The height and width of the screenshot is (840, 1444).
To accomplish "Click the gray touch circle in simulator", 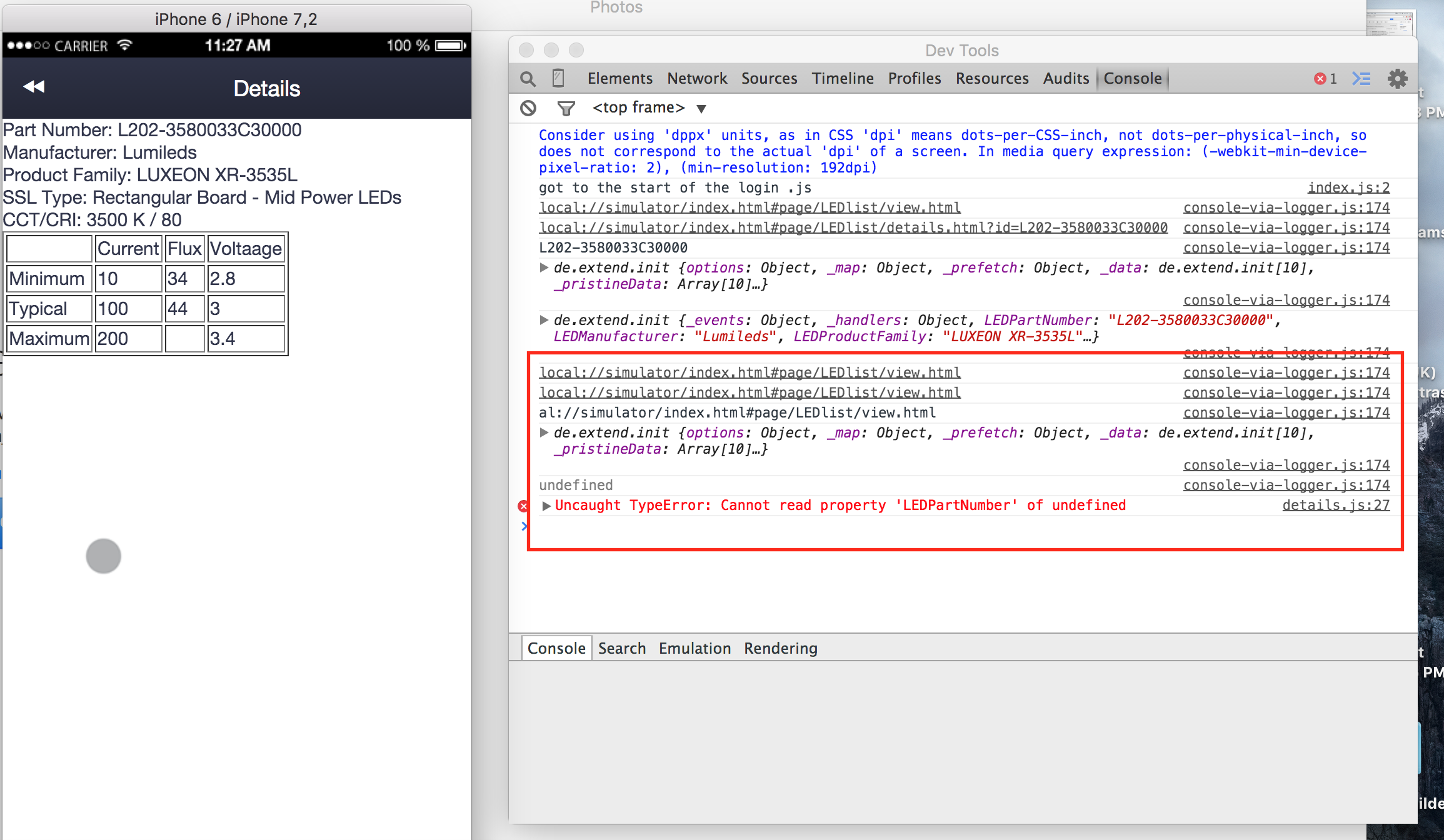I will pyautogui.click(x=104, y=556).
